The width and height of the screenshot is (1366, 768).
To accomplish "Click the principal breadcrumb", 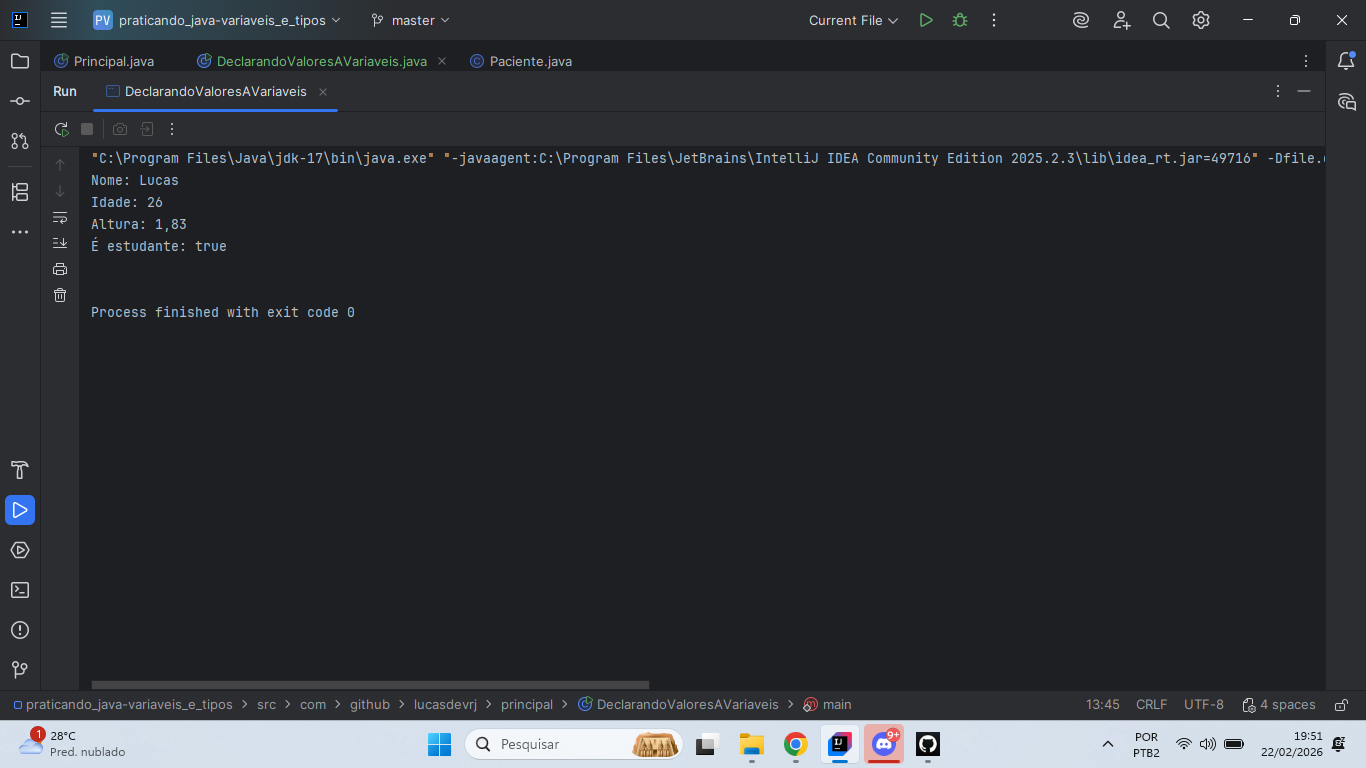I will (527, 705).
